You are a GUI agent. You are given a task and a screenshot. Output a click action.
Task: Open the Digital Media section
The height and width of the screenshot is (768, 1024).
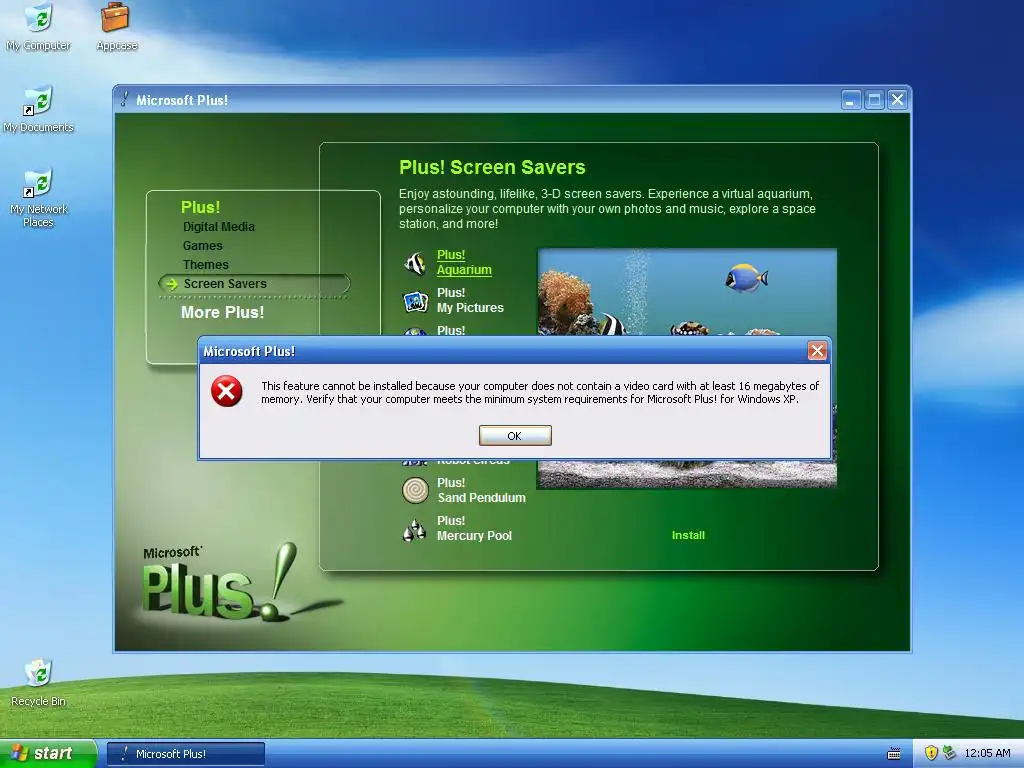coord(219,227)
